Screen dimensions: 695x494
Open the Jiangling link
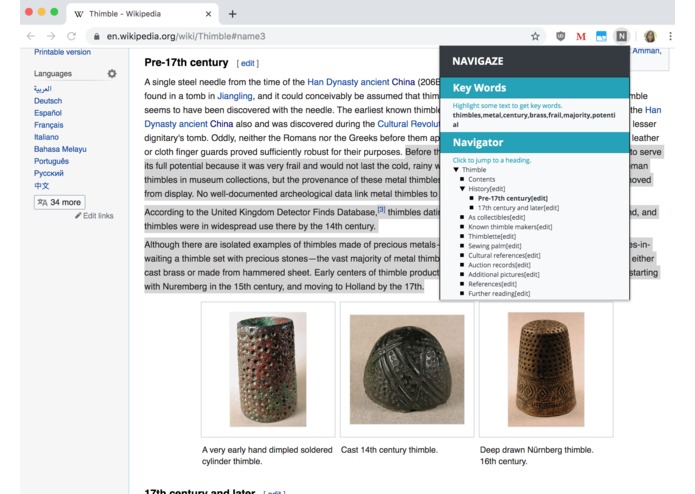tap(234, 96)
